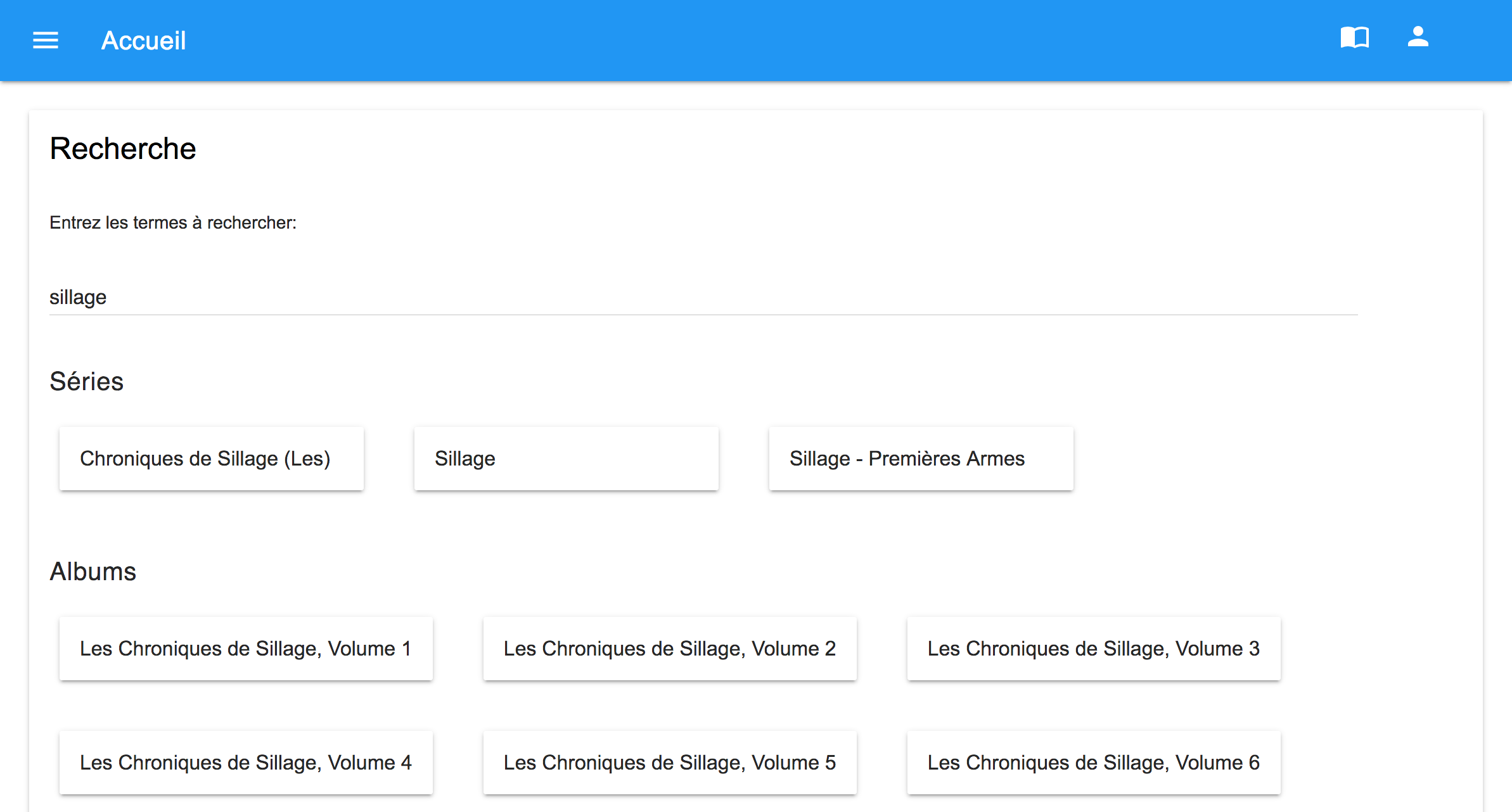Open Les Chroniques de Sillage, Volume 4
Screen dimensions: 1512x812
point(246,763)
